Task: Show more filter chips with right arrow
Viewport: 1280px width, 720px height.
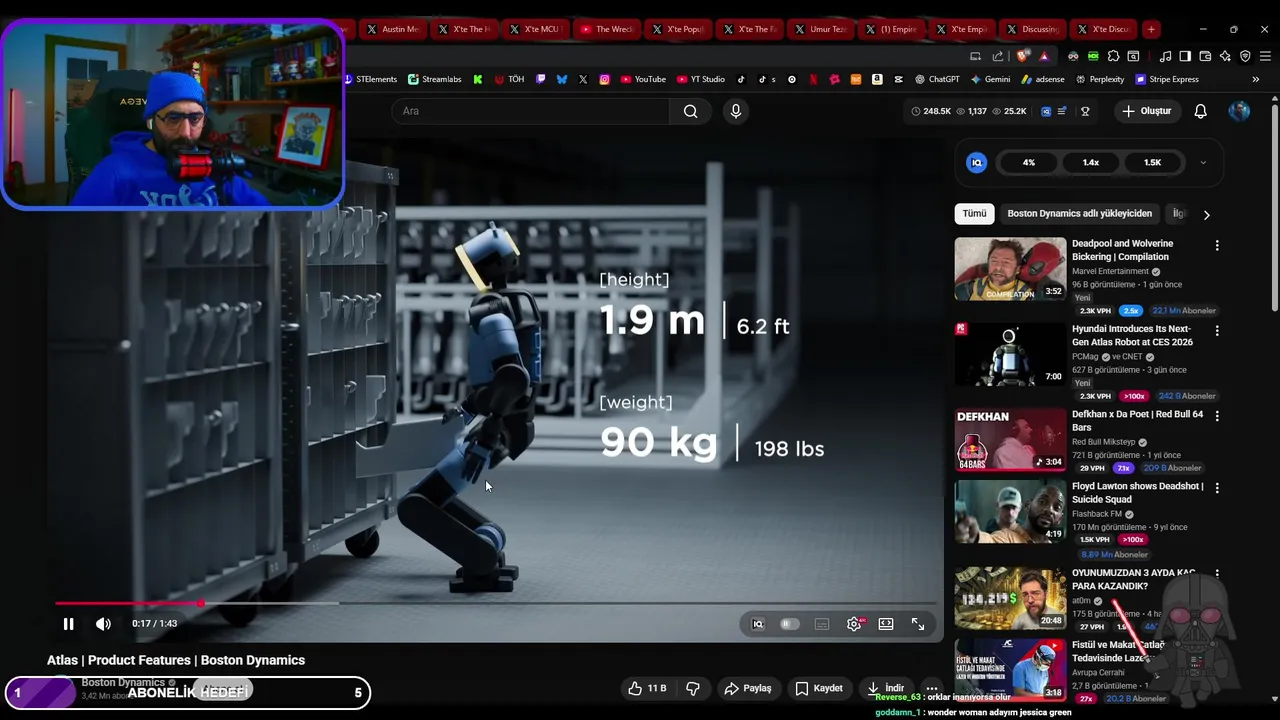Action: (x=1206, y=214)
